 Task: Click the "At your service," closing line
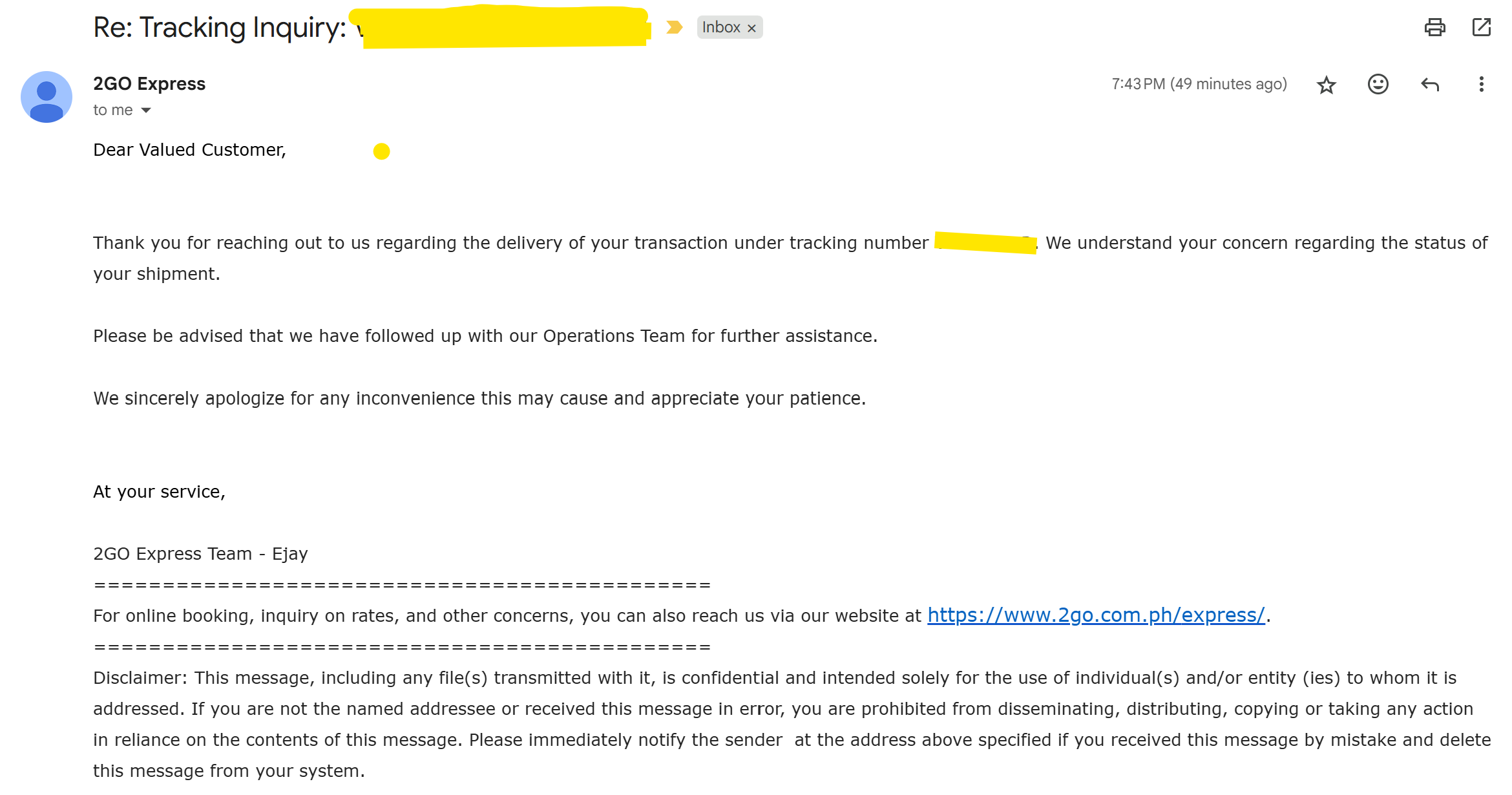159,492
